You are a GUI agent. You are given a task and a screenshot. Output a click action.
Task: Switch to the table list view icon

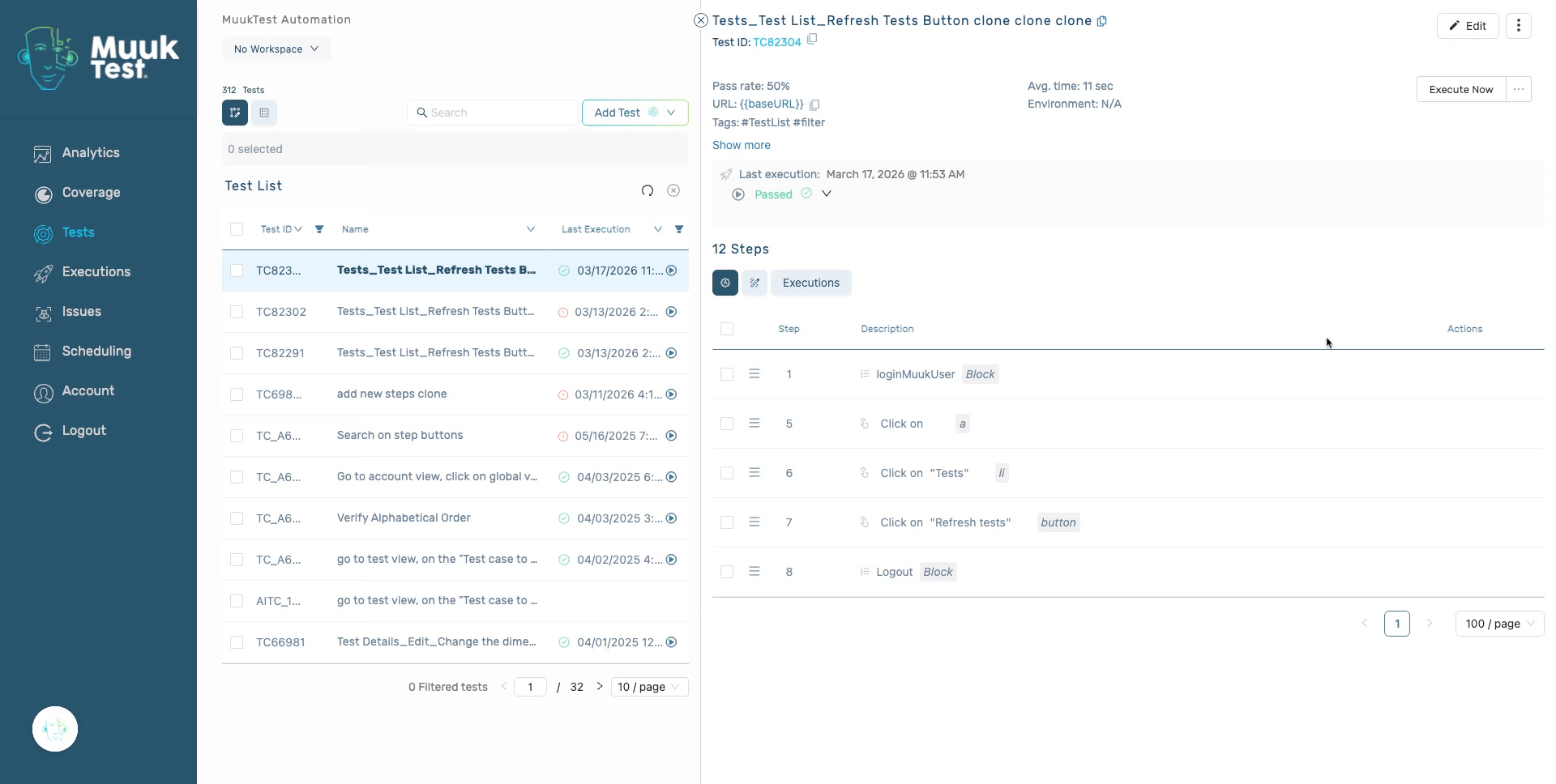pos(264,113)
